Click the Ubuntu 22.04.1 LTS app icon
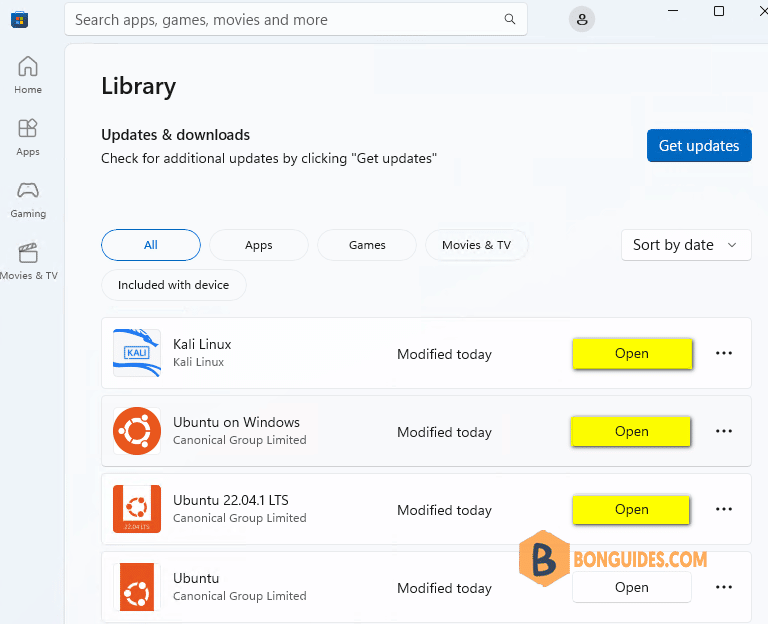The height and width of the screenshot is (624, 768). (137, 509)
